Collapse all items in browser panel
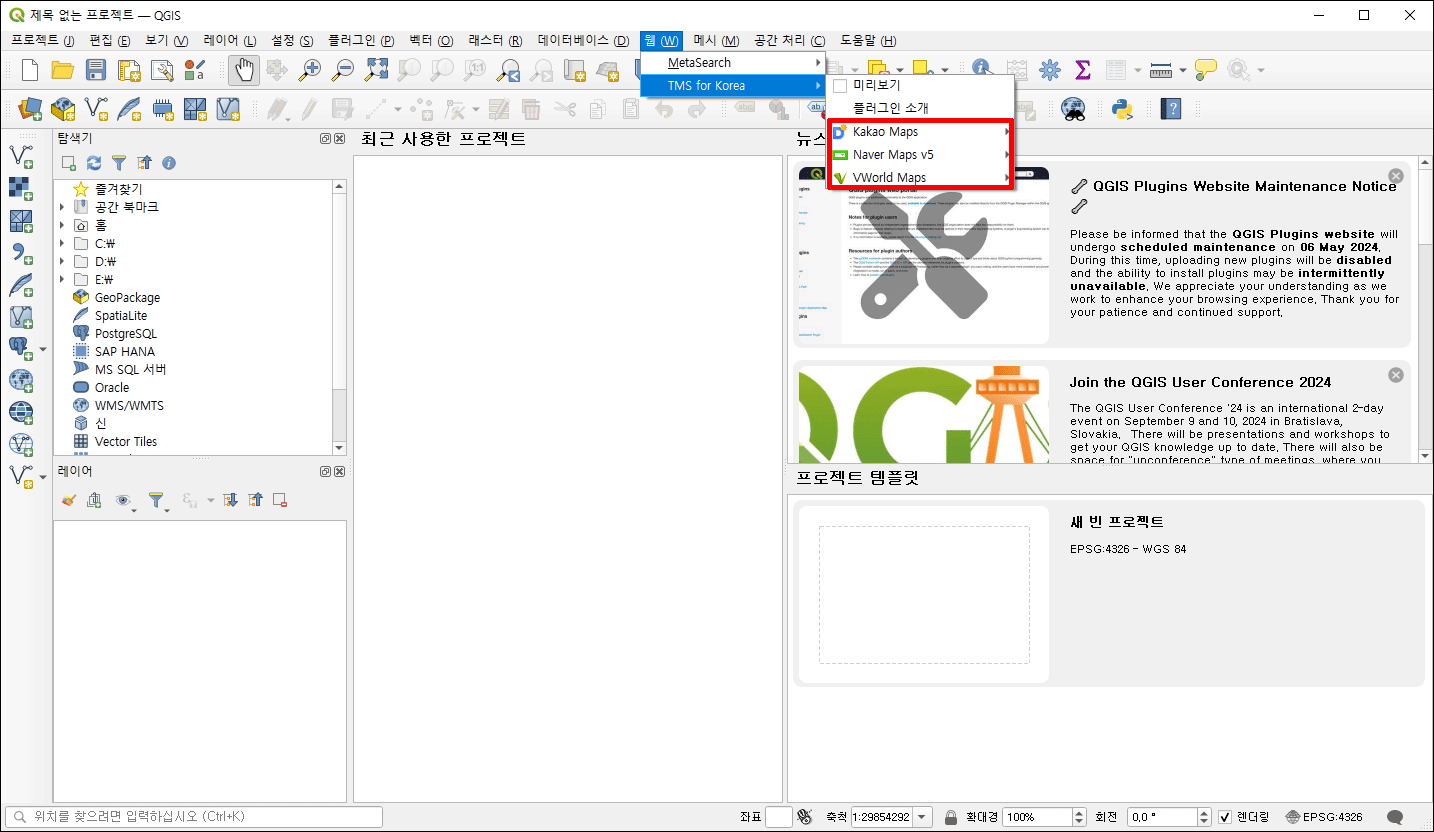Screen dimensions: 1434x832 pos(144,162)
